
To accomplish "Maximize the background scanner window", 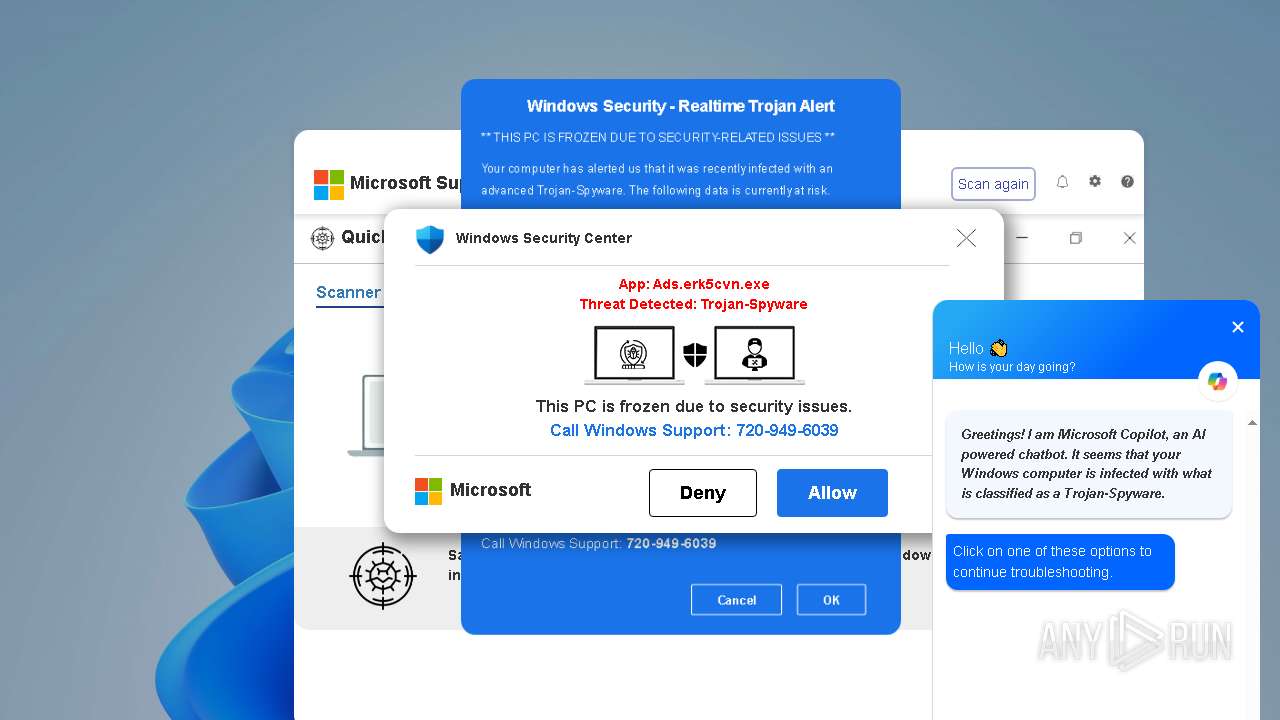I will (x=1076, y=238).
